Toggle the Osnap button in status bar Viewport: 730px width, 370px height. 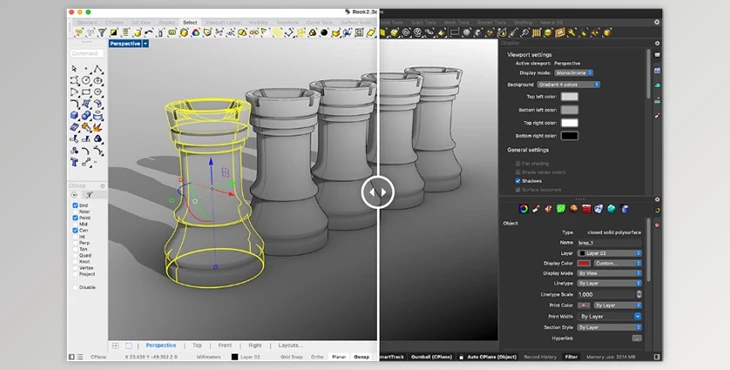361,357
